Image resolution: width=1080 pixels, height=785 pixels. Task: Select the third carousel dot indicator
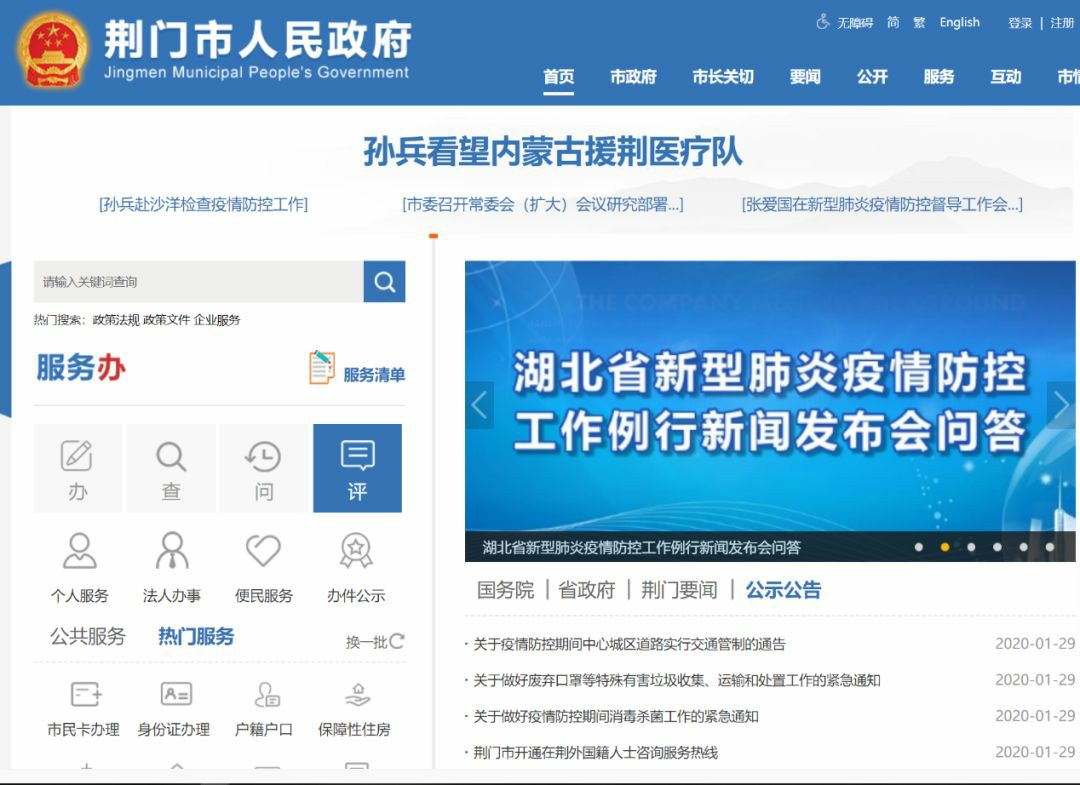(x=971, y=547)
